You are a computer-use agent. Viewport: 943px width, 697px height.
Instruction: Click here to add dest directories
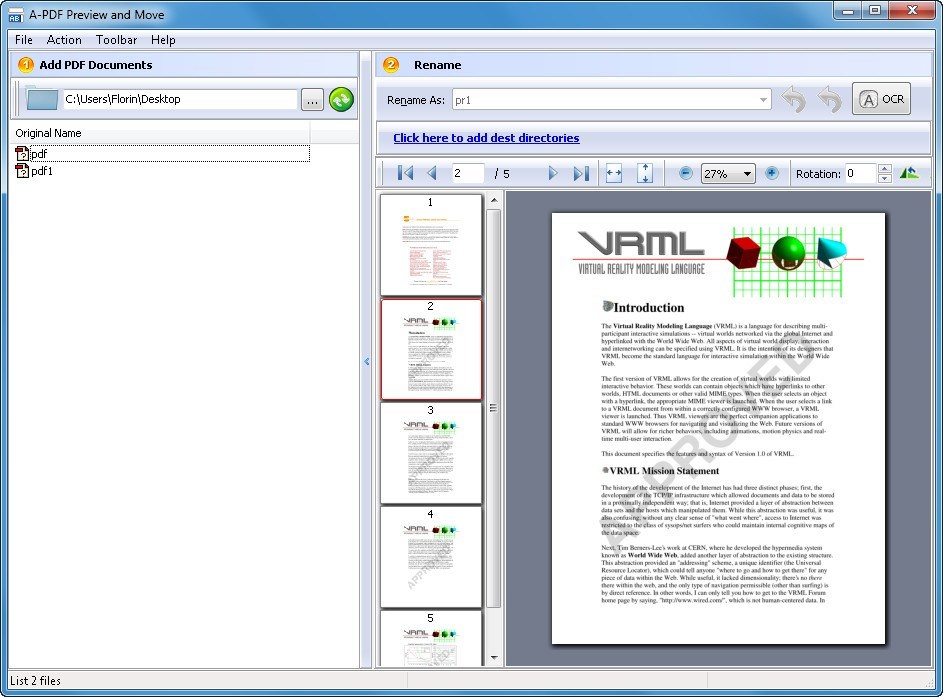point(486,138)
